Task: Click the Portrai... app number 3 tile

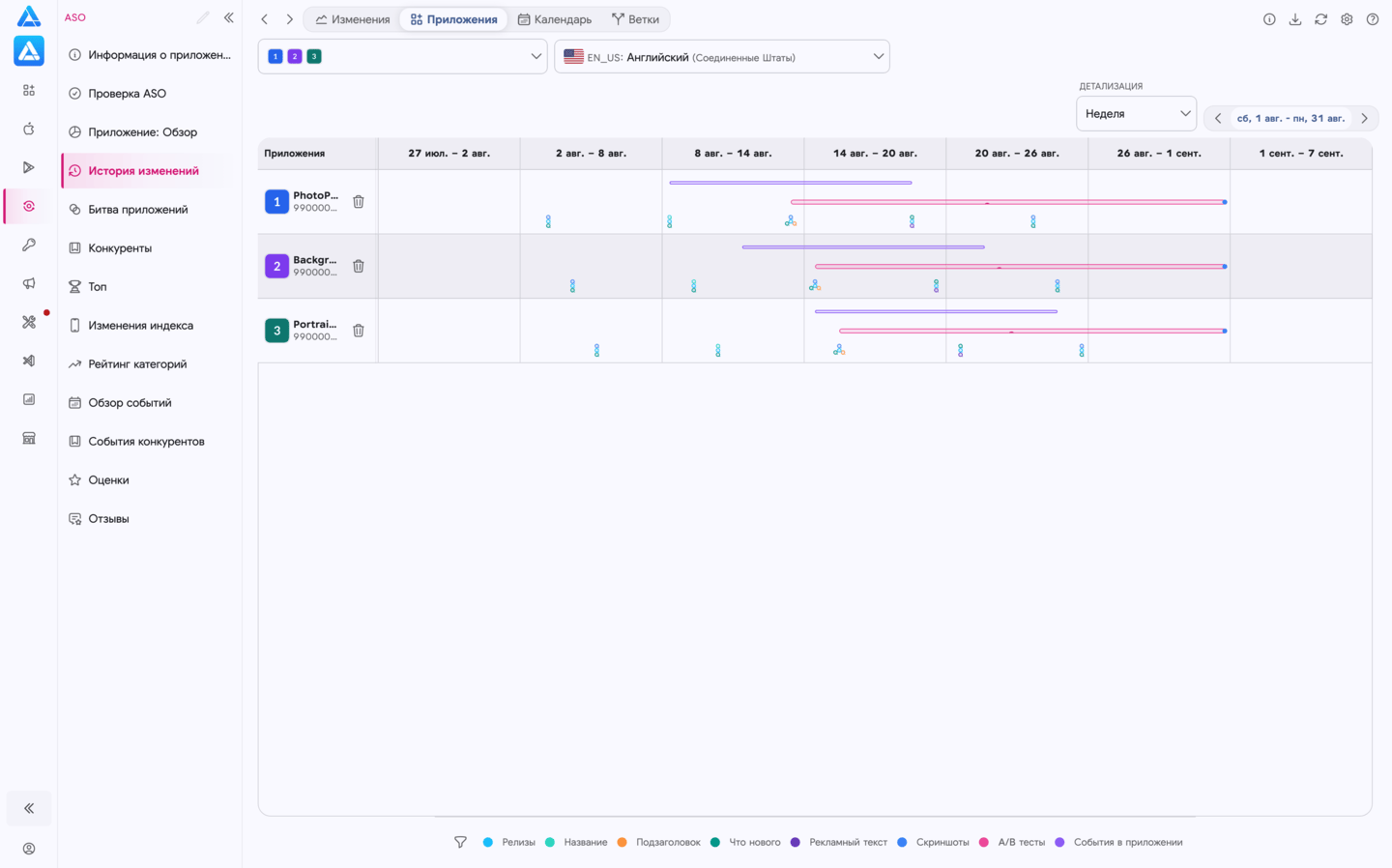Action: (x=276, y=331)
